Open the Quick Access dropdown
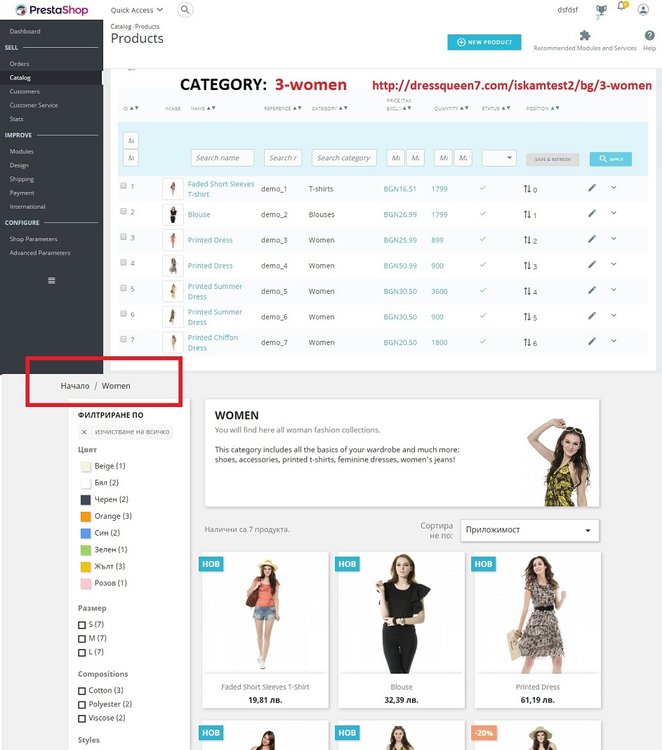662x750 pixels. coord(137,10)
